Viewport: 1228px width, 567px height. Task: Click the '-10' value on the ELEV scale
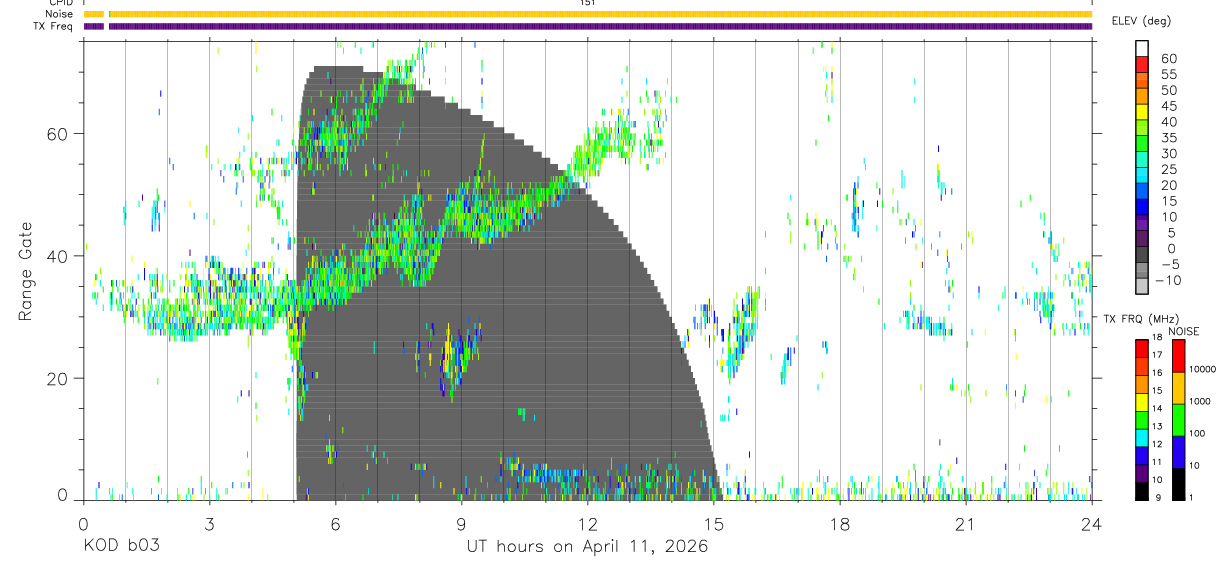coord(1166,280)
